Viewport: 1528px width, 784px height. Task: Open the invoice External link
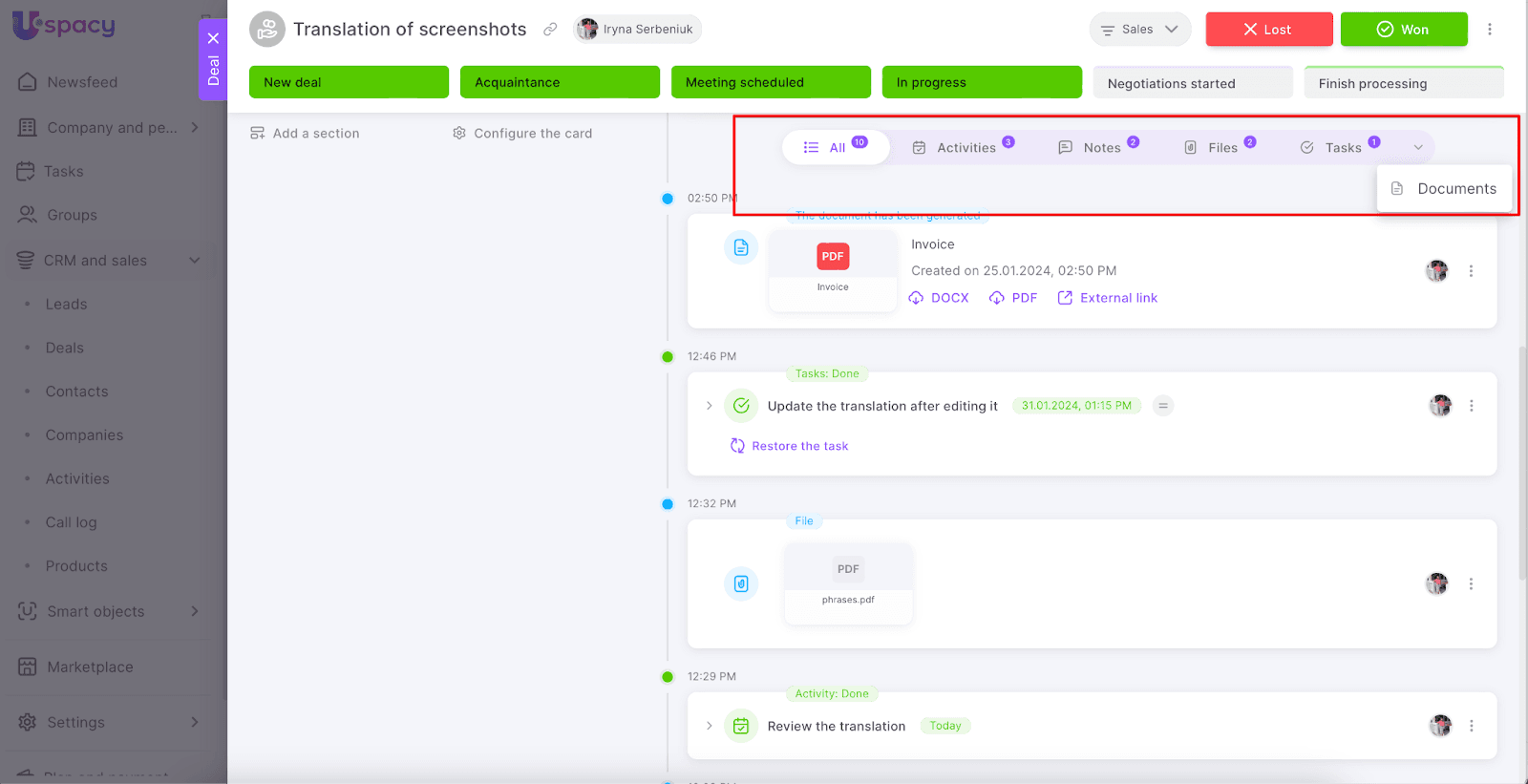tap(1108, 298)
